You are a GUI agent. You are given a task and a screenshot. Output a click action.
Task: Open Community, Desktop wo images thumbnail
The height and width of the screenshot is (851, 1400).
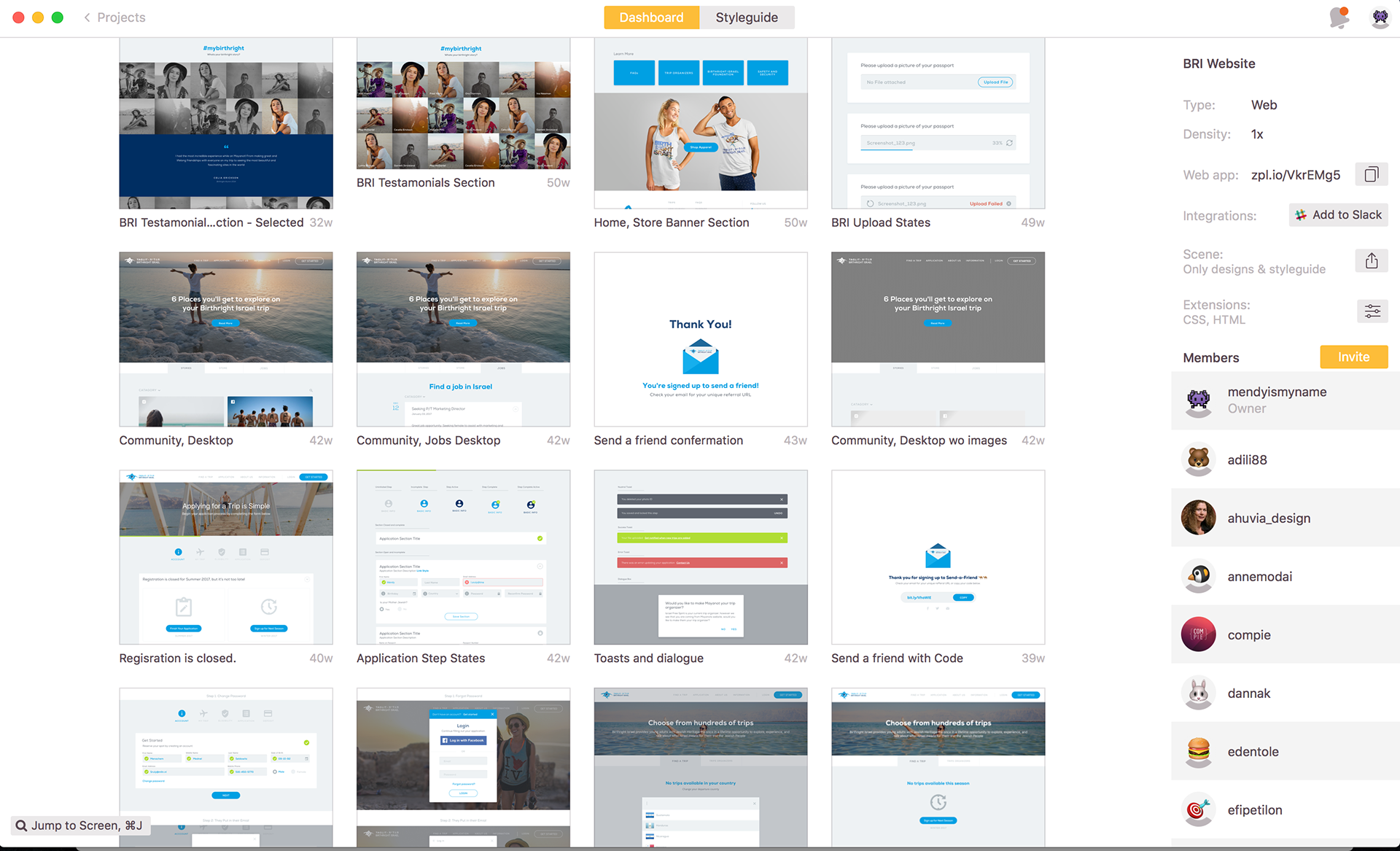[x=938, y=339]
